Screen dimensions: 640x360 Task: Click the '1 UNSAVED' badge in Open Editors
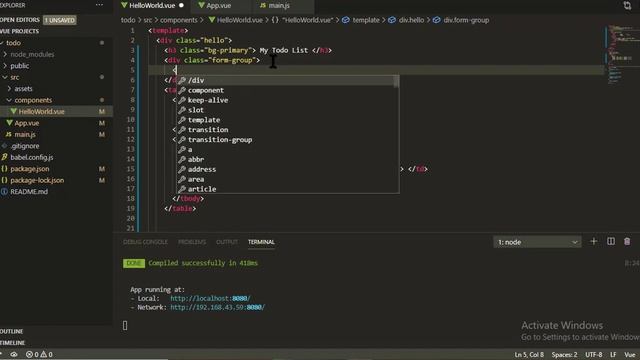pos(60,20)
